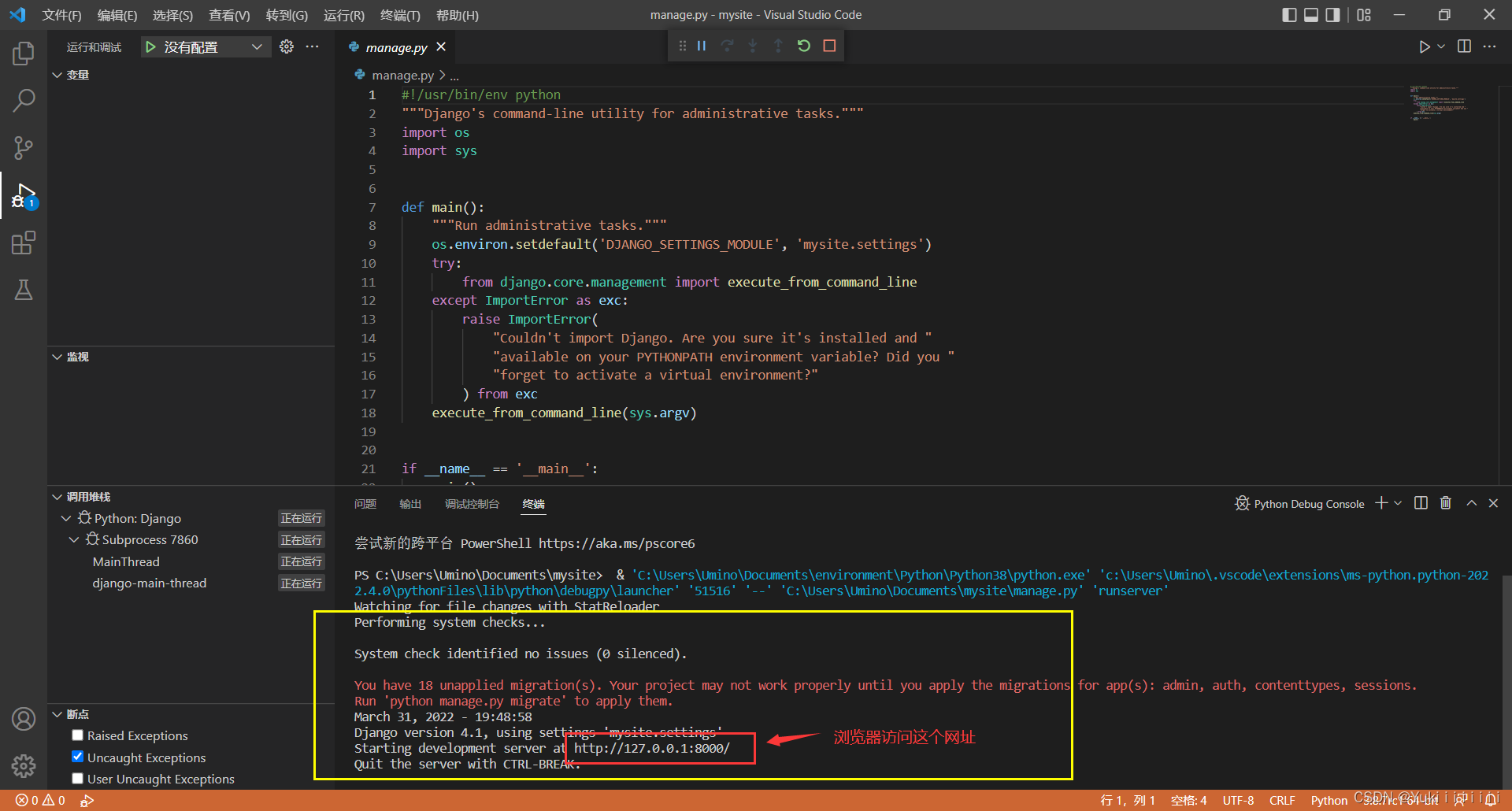
Task: Collapse the 变量 variables section
Action: point(57,75)
